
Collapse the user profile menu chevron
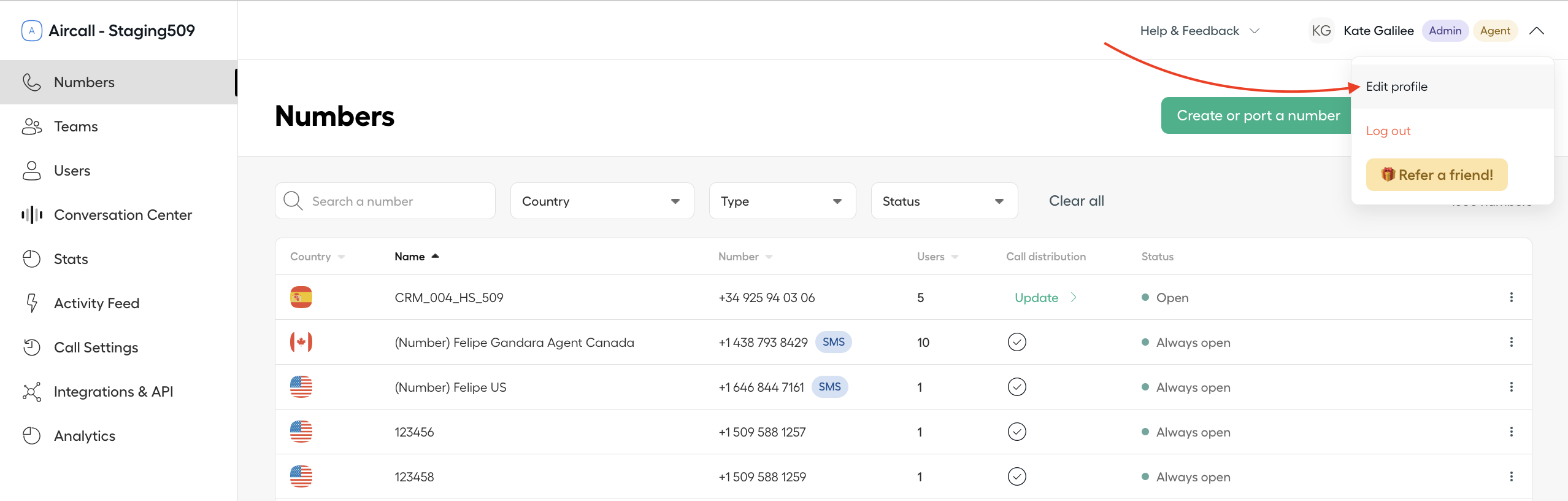tap(1537, 31)
